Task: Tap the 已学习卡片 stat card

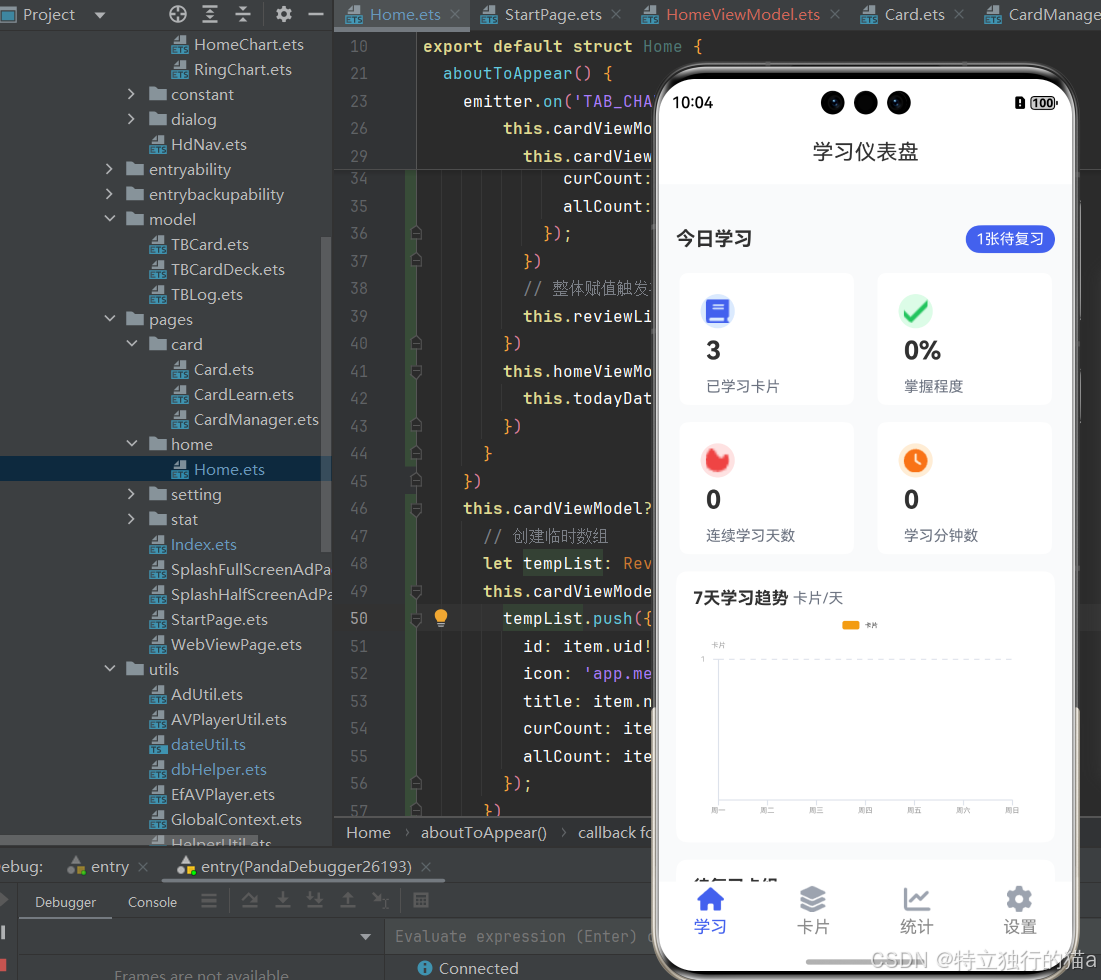Action: (766, 339)
